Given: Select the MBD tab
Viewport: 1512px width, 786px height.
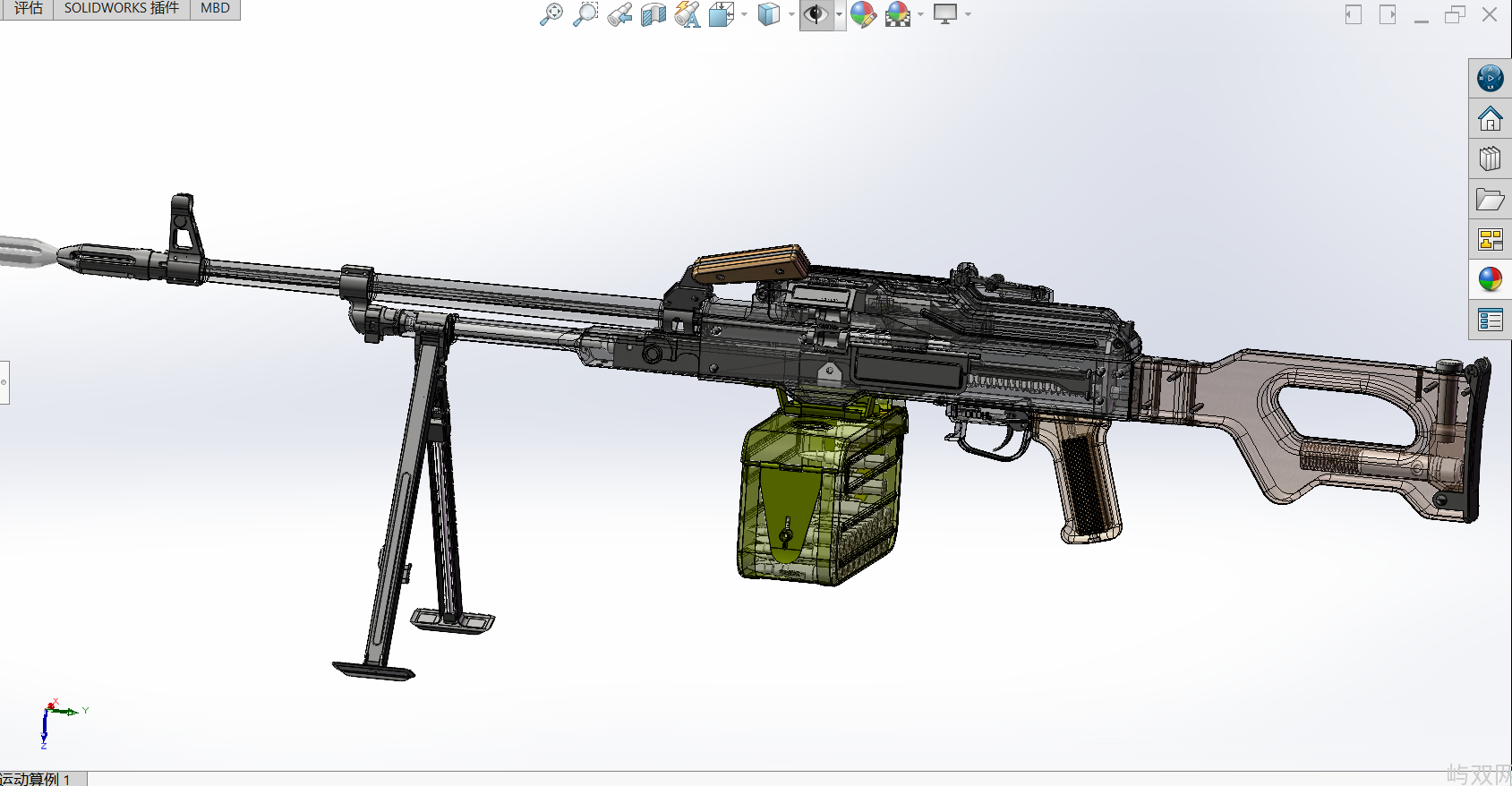Looking at the screenshot, I should (x=215, y=8).
